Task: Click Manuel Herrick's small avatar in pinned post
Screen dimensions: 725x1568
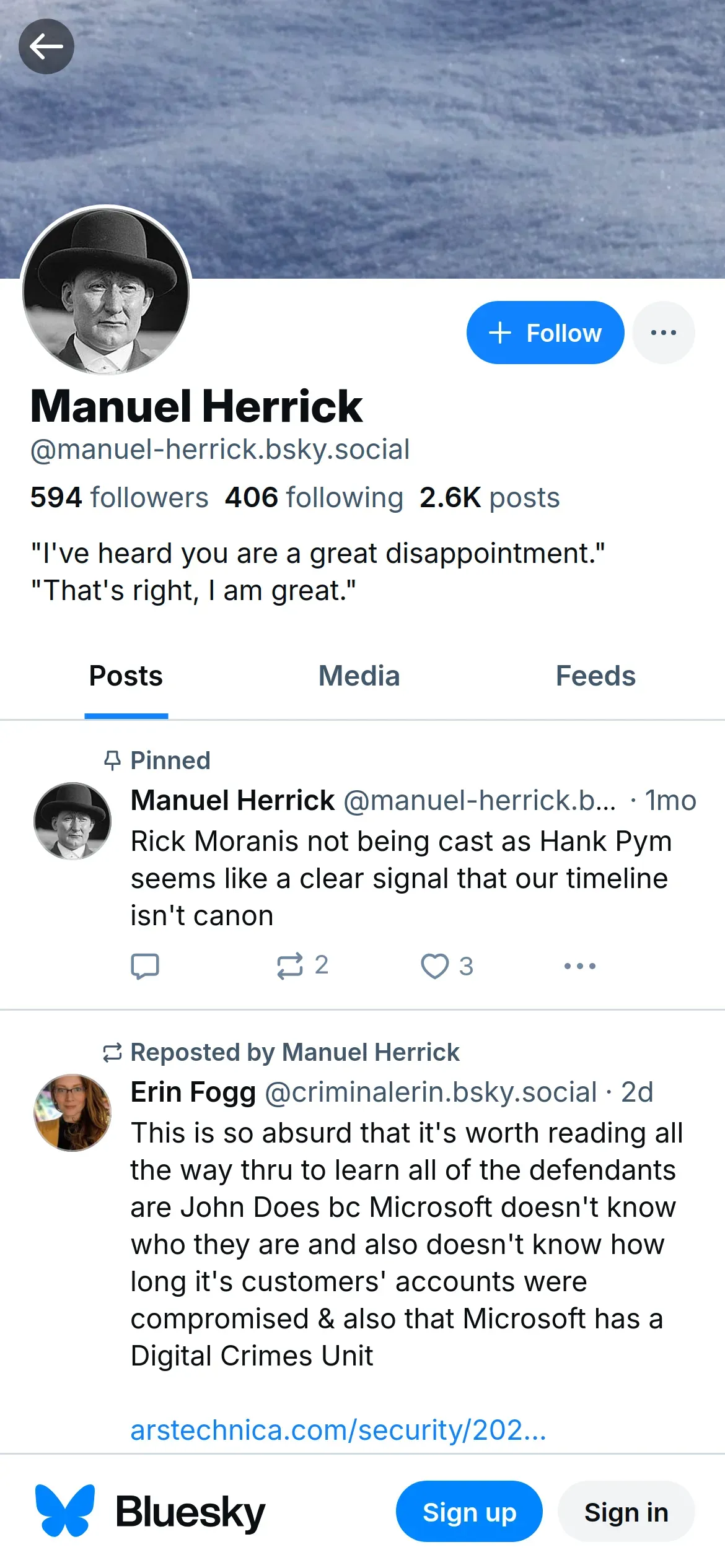Action: (72, 821)
